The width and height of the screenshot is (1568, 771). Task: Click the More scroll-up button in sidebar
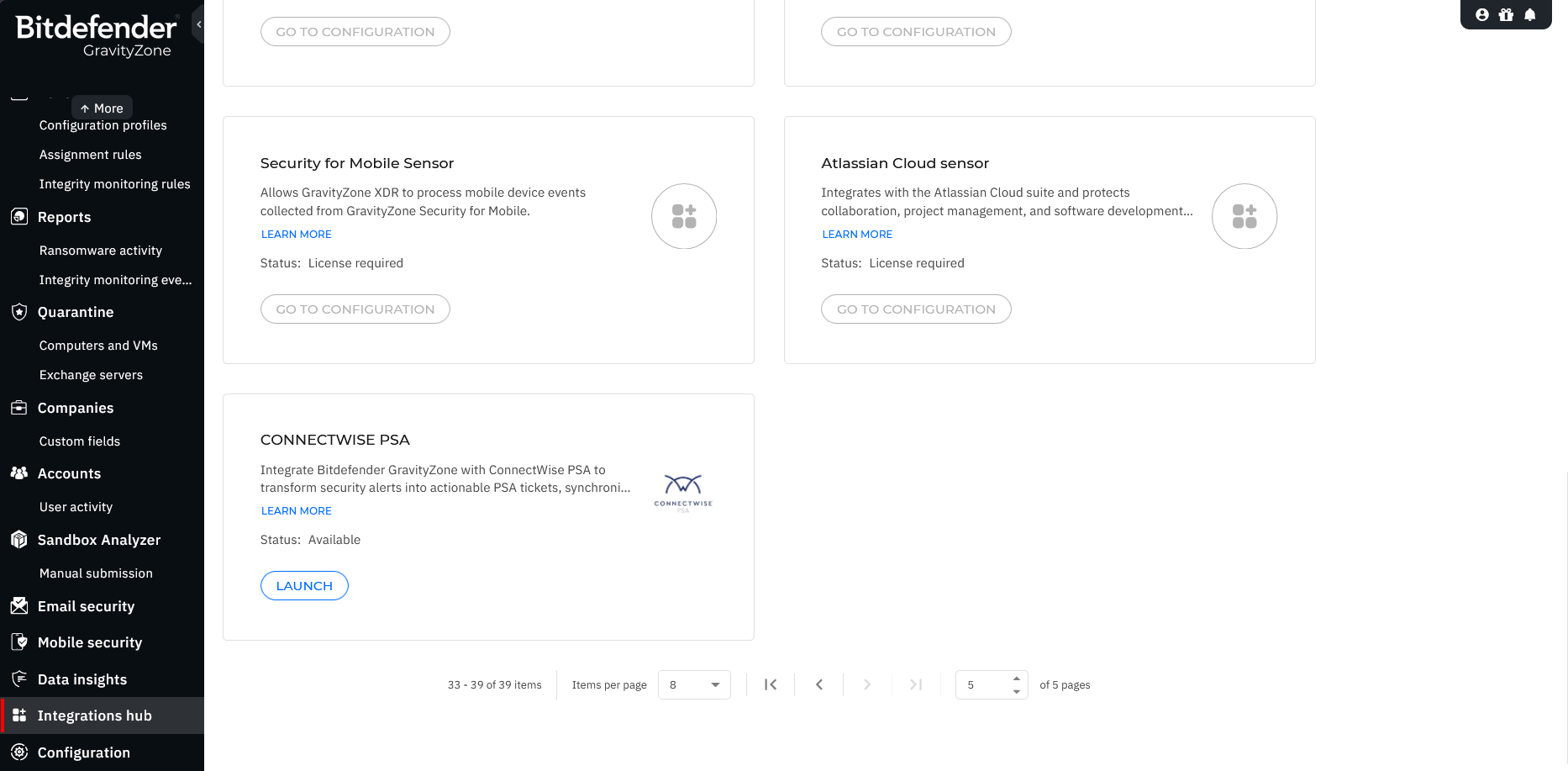pyautogui.click(x=102, y=108)
